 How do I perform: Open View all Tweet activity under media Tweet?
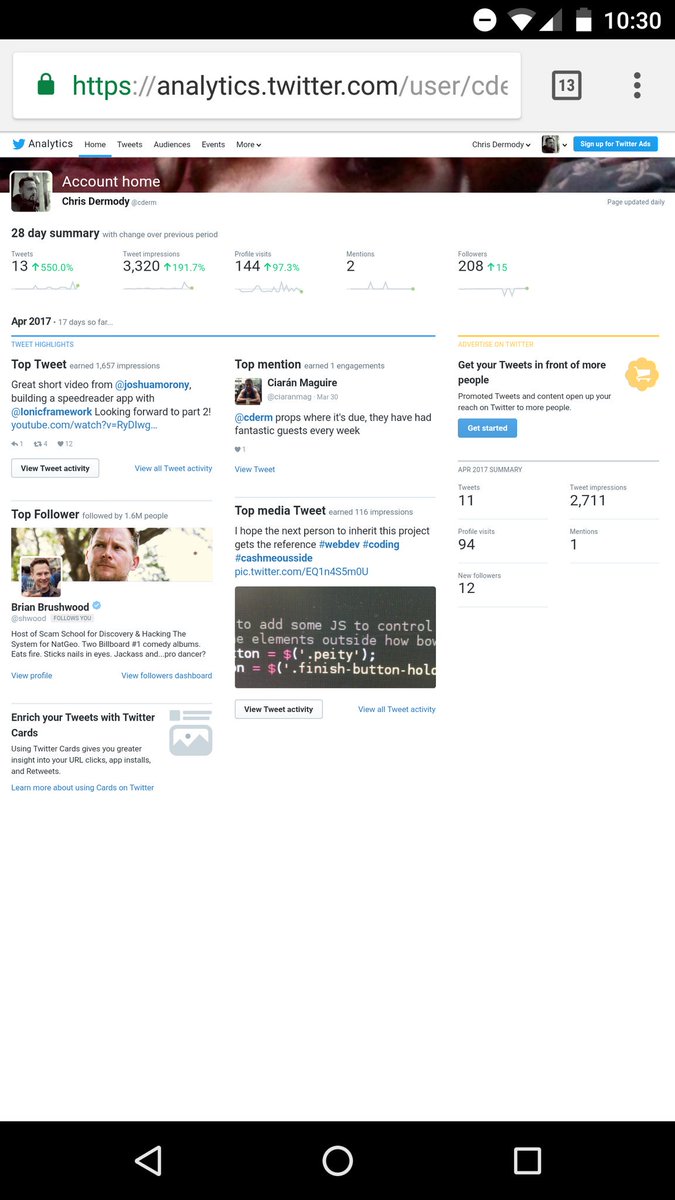(x=397, y=709)
